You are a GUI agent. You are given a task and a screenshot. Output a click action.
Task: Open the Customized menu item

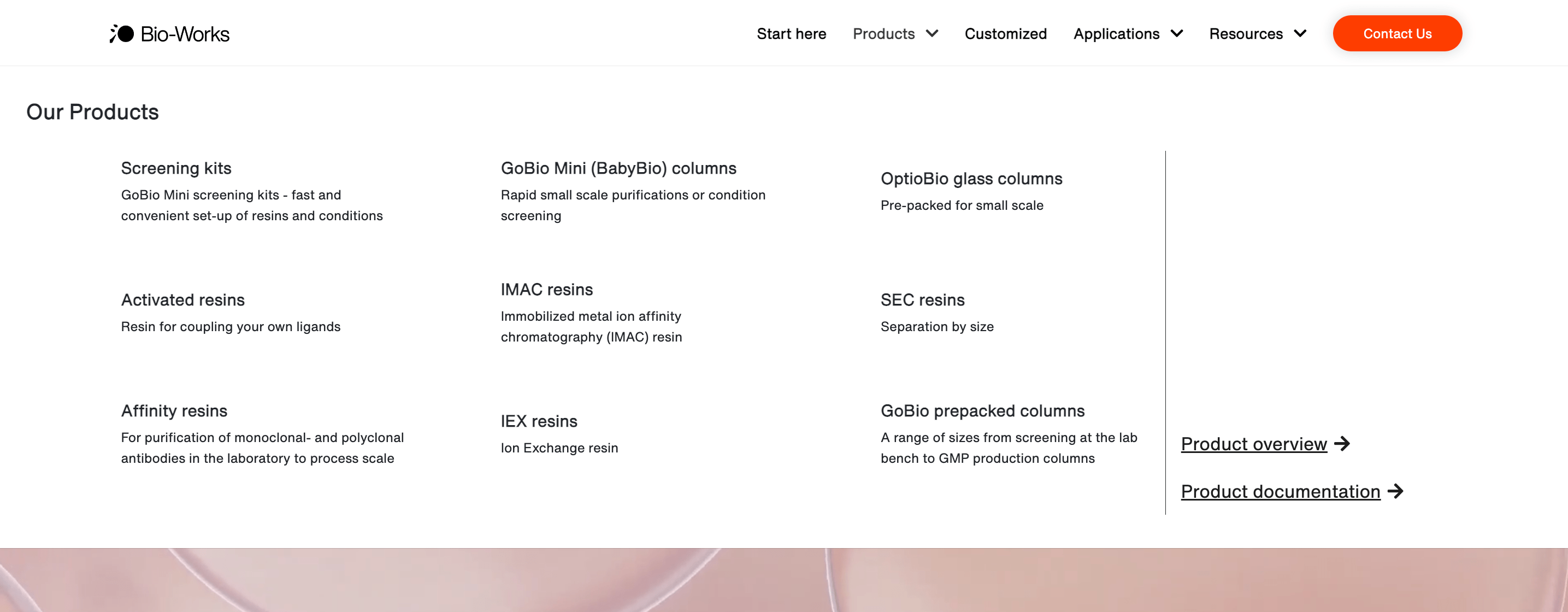pos(1005,33)
